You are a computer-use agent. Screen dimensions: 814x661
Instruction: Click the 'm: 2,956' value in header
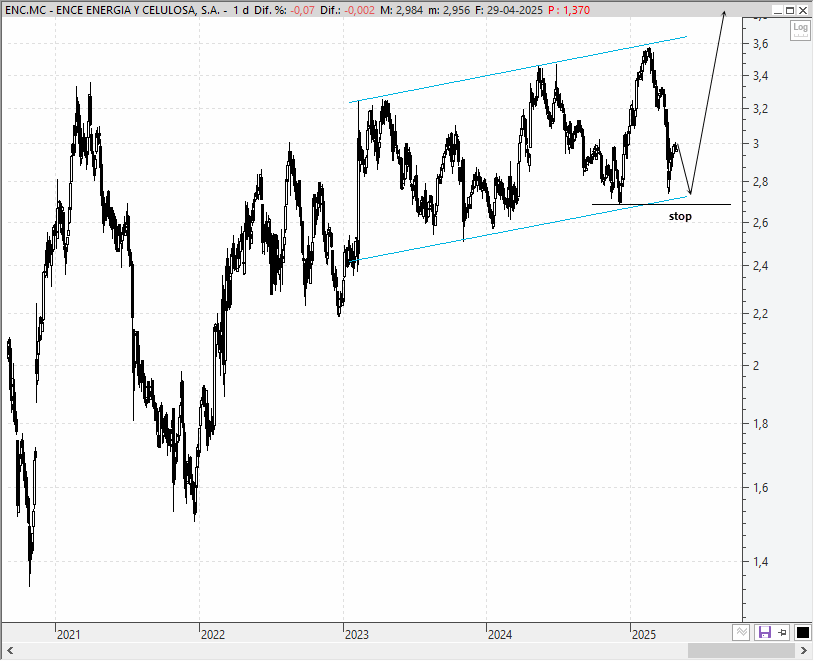(x=449, y=10)
